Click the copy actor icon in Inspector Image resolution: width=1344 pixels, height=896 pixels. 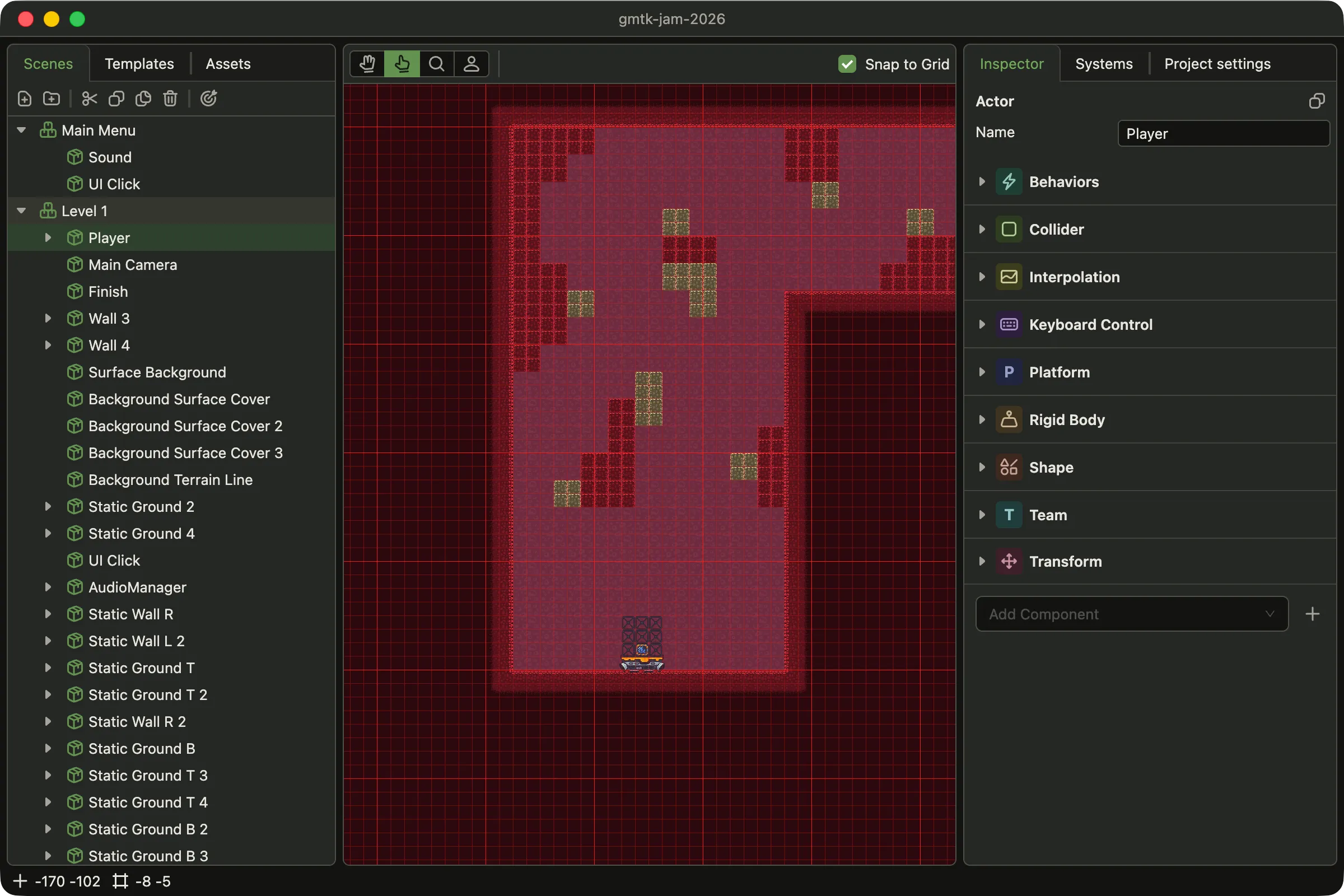click(1317, 101)
